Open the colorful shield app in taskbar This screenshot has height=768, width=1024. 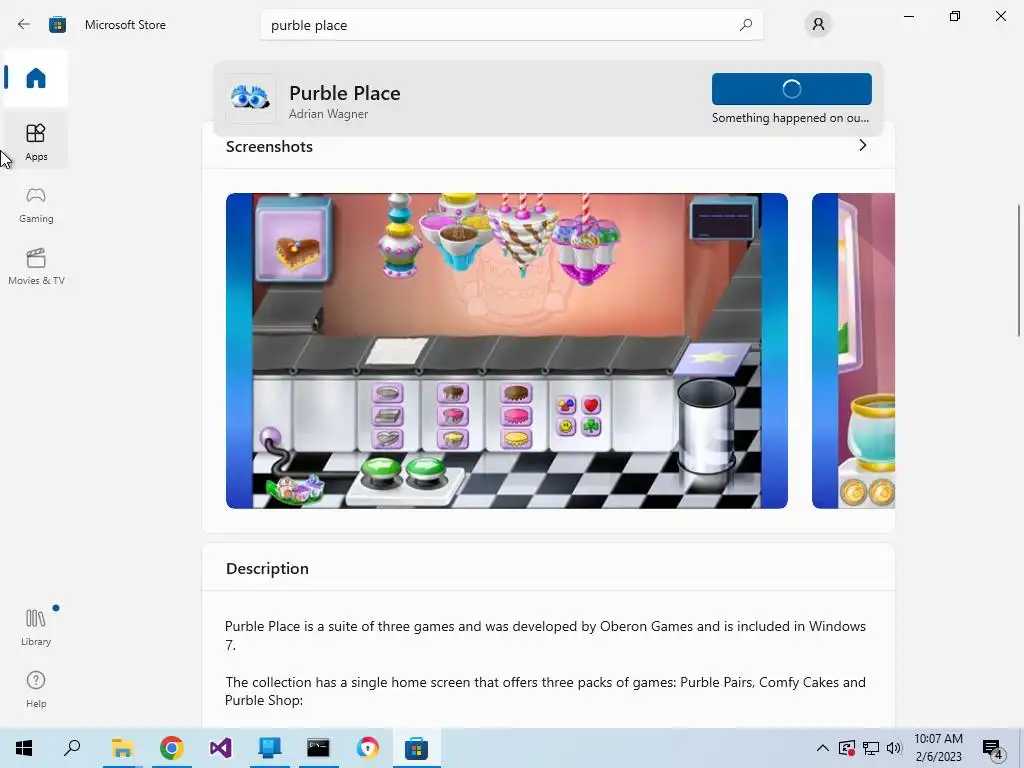pos(367,748)
